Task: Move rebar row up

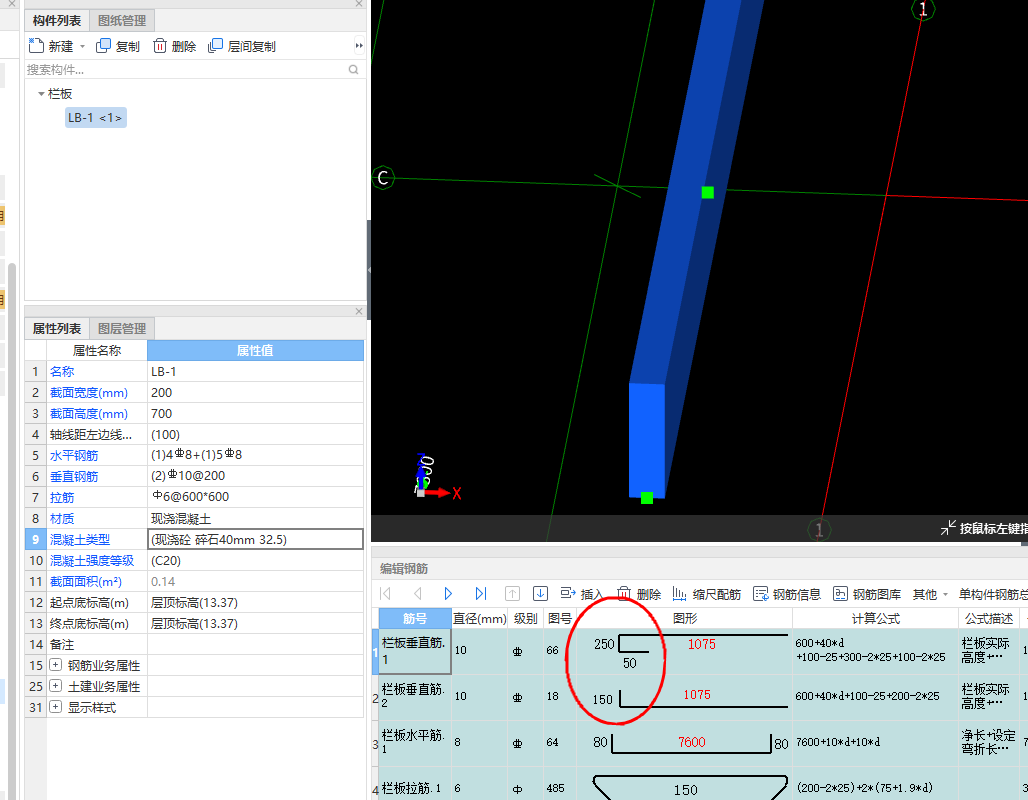Action: (x=512, y=593)
